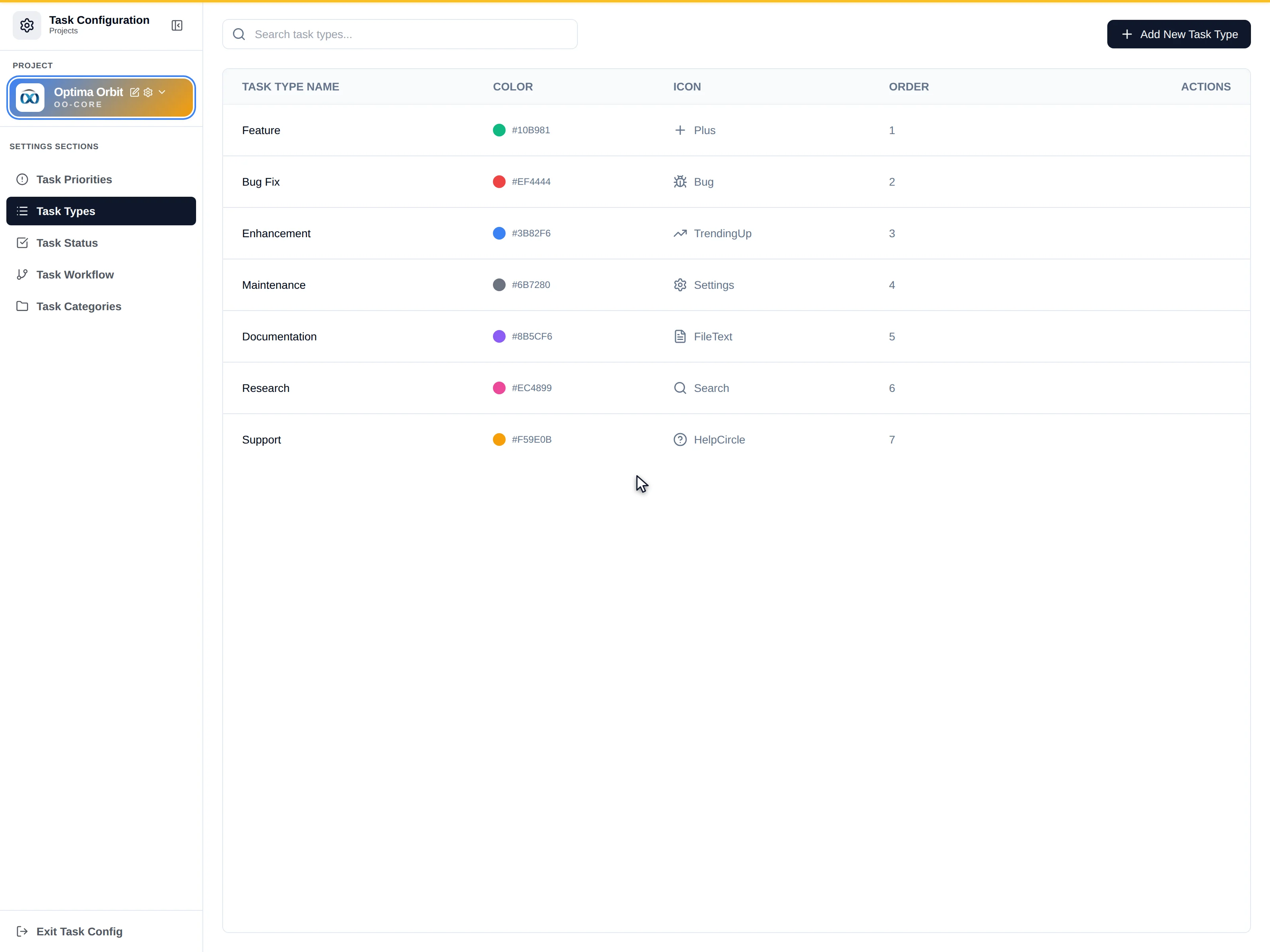Select the Maintenance task type name
Image resolution: width=1270 pixels, height=952 pixels.
click(x=273, y=285)
